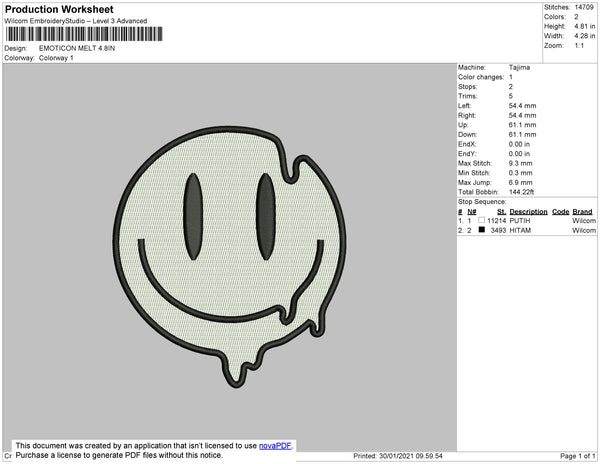Click the Description column header
The width and height of the screenshot is (600, 464).
pyautogui.click(x=528, y=212)
